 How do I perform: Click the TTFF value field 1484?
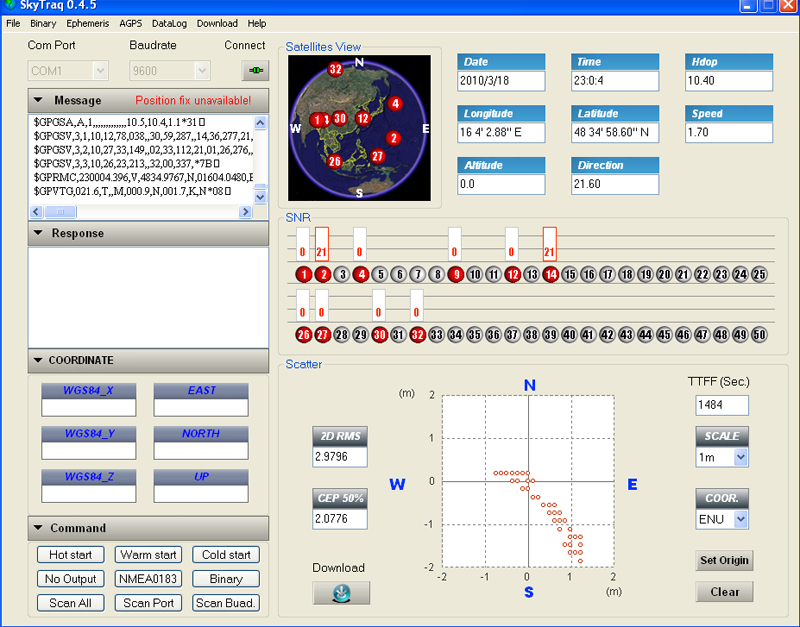[x=722, y=405]
